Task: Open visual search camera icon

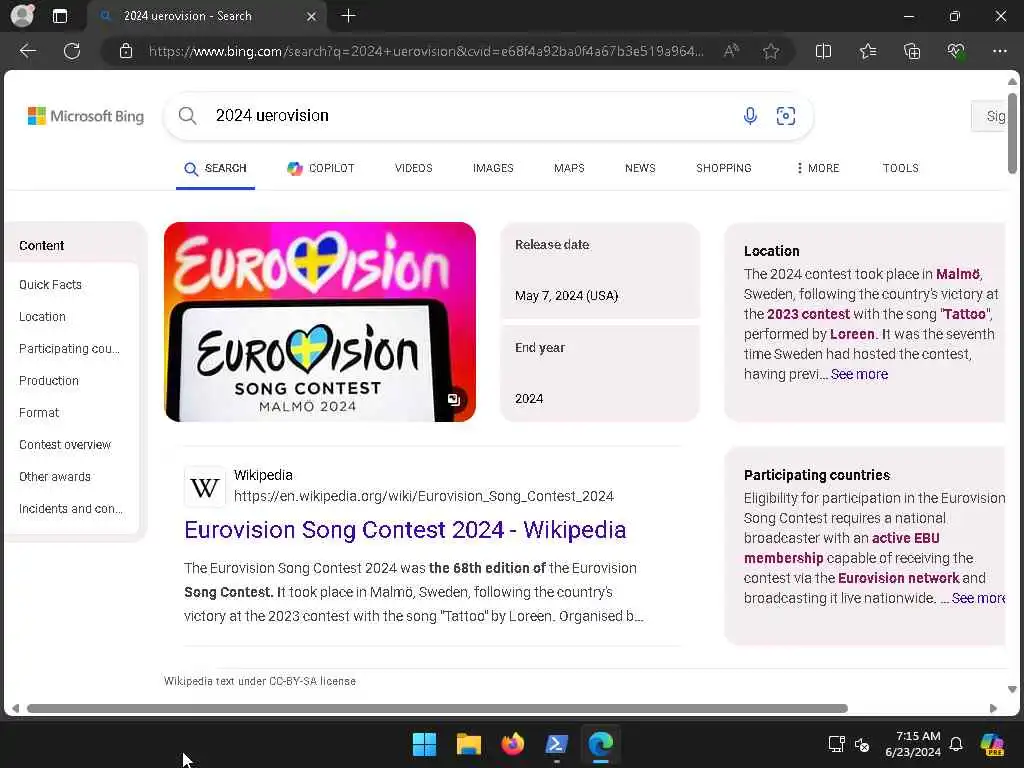Action: pos(786,116)
